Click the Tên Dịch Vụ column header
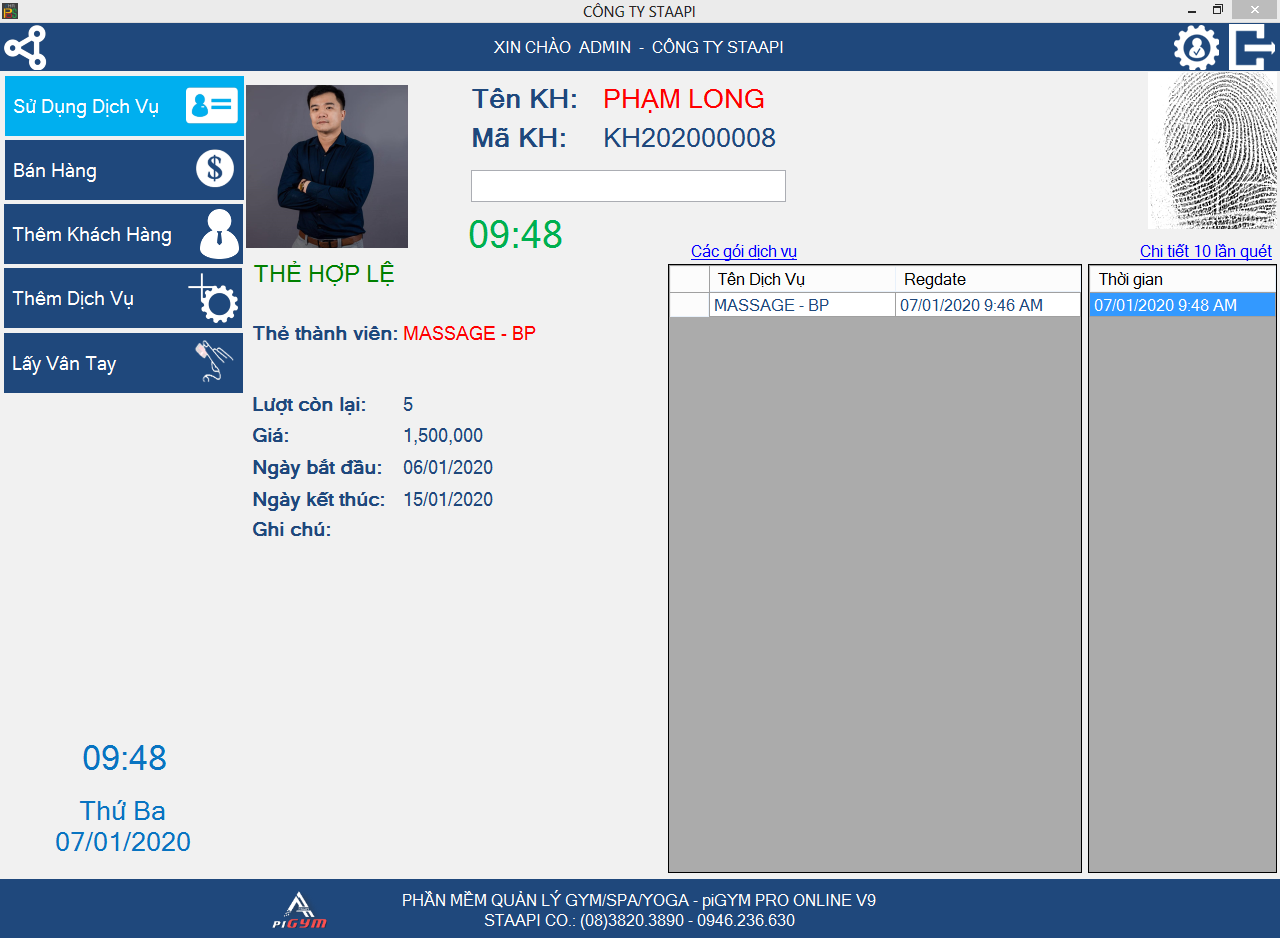This screenshot has width=1280, height=938. [x=801, y=280]
